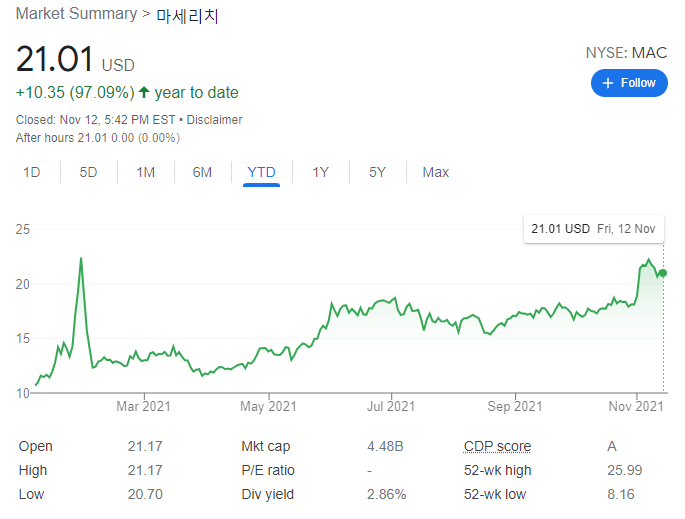This screenshot has height=519, width=685.
Task: Click the Market Summary breadcrumb
Action: pos(76,14)
